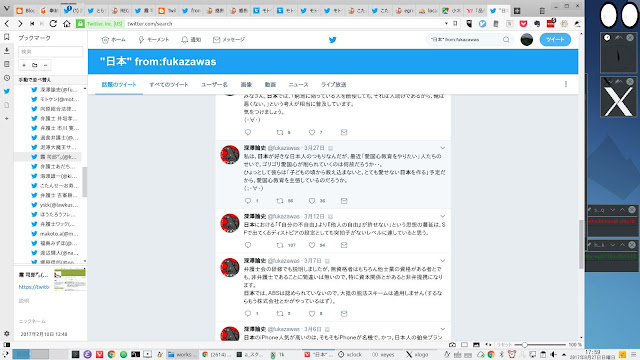The image size is (640, 360).
Task: Like the 3月7日 tweet
Action: click(312, 313)
